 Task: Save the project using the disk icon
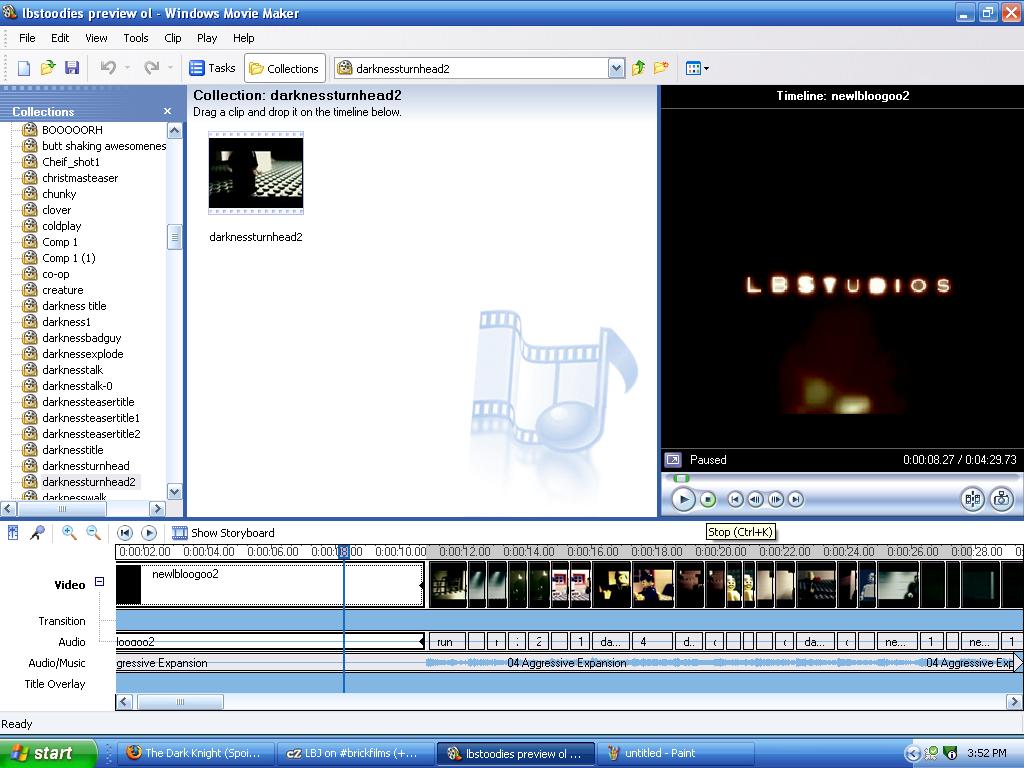pyautogui.click(x=72, y=67)
